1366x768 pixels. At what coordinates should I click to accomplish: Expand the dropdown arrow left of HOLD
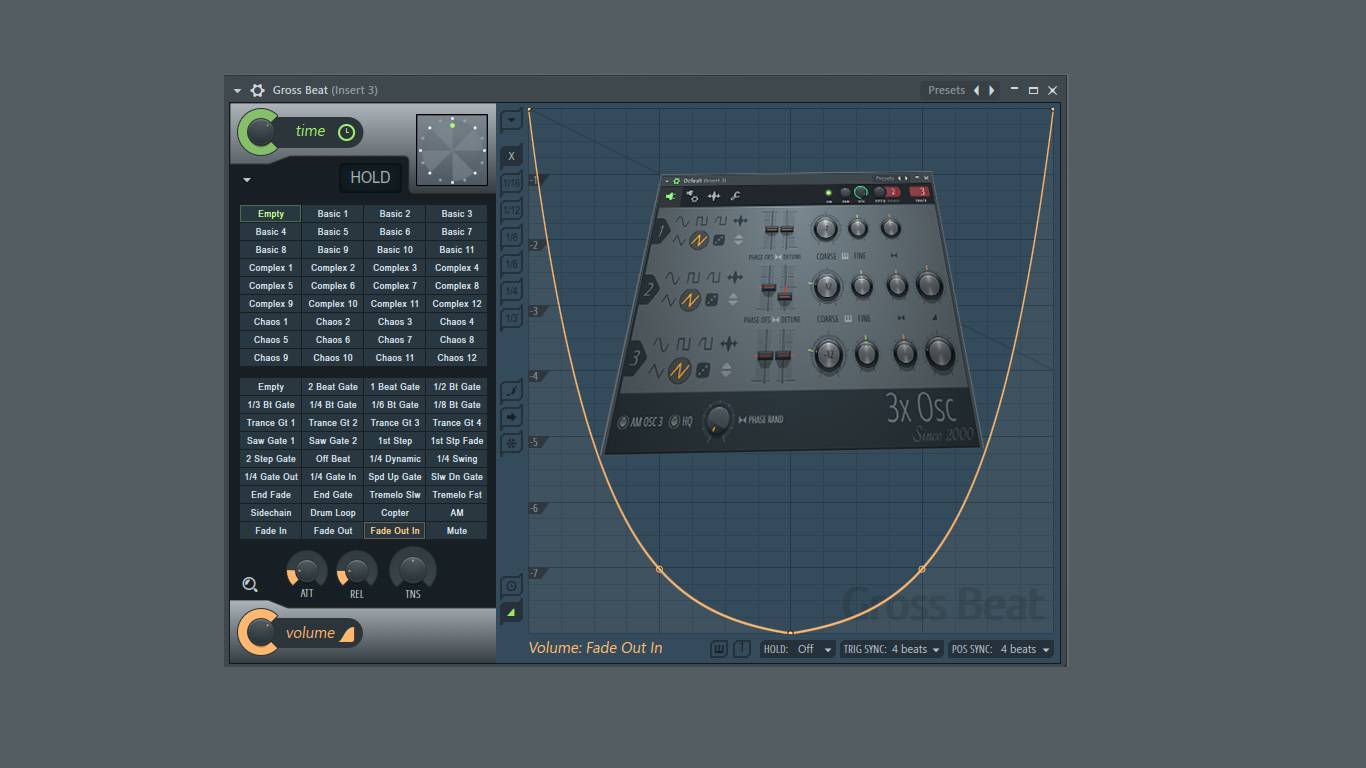[x=247, y=181]
